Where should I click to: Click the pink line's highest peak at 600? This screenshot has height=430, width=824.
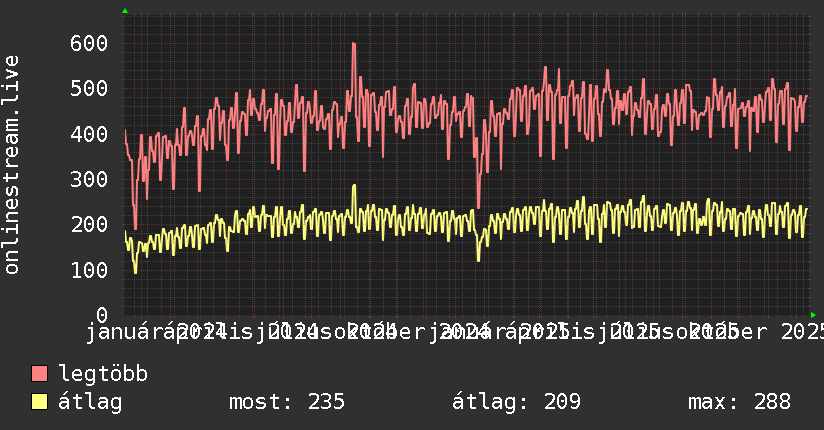point(354,44)
